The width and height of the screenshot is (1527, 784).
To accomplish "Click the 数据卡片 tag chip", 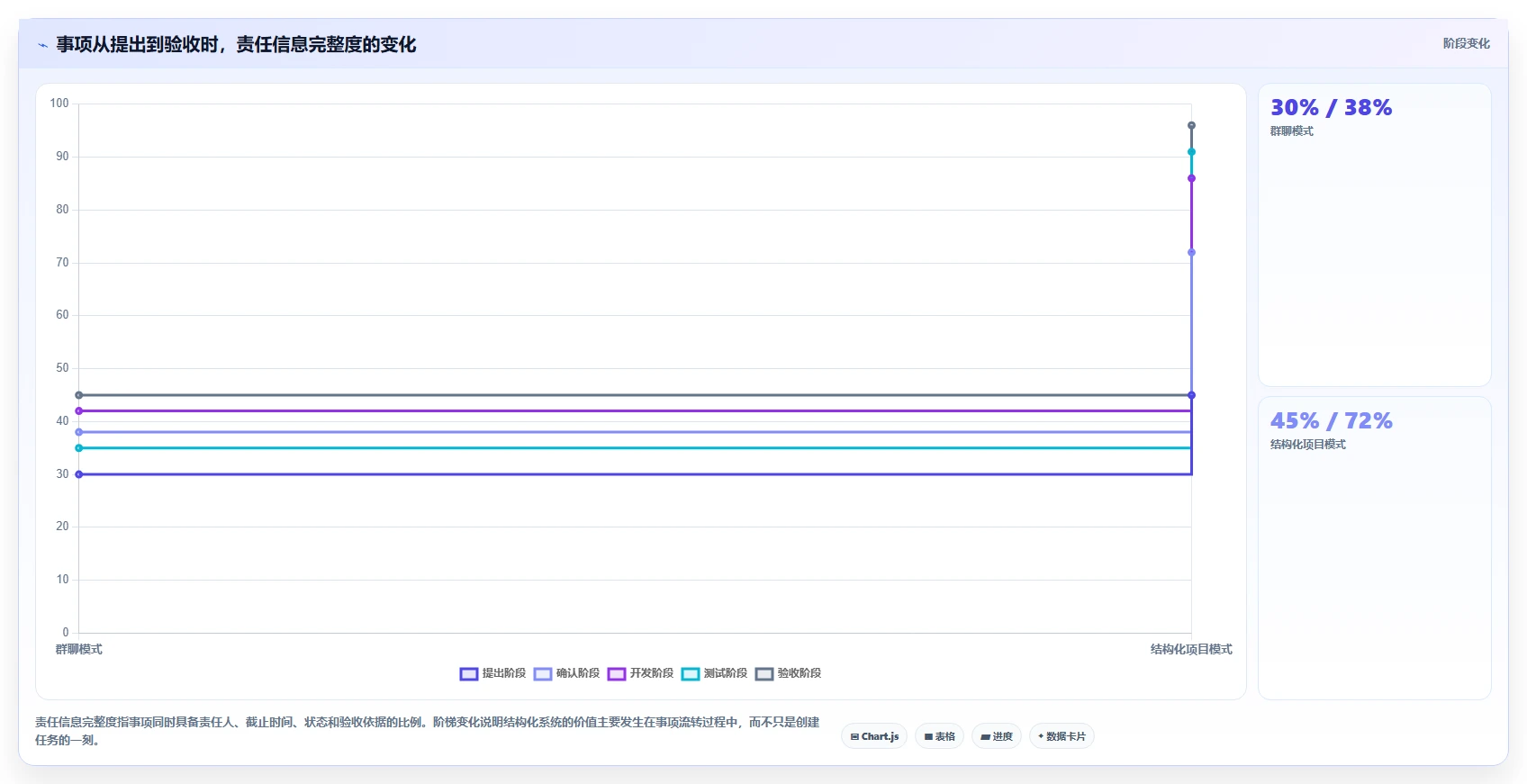I will pyautogui.click(x=1062, y=736).
